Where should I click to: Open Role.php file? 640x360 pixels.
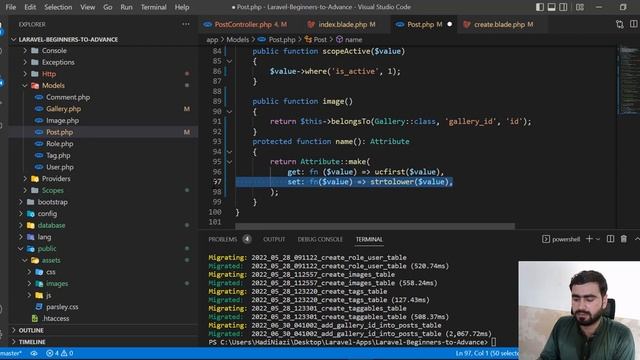60,144
